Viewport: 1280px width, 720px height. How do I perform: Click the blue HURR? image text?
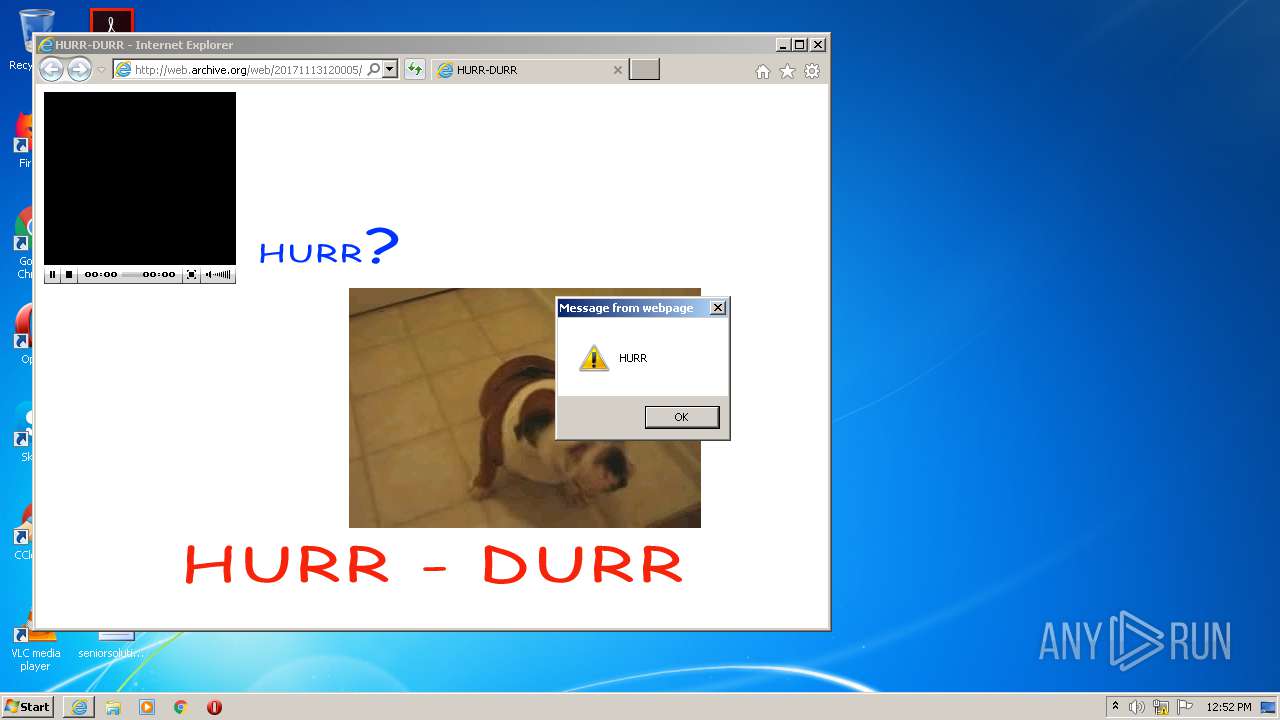click(x=329, y=246)
